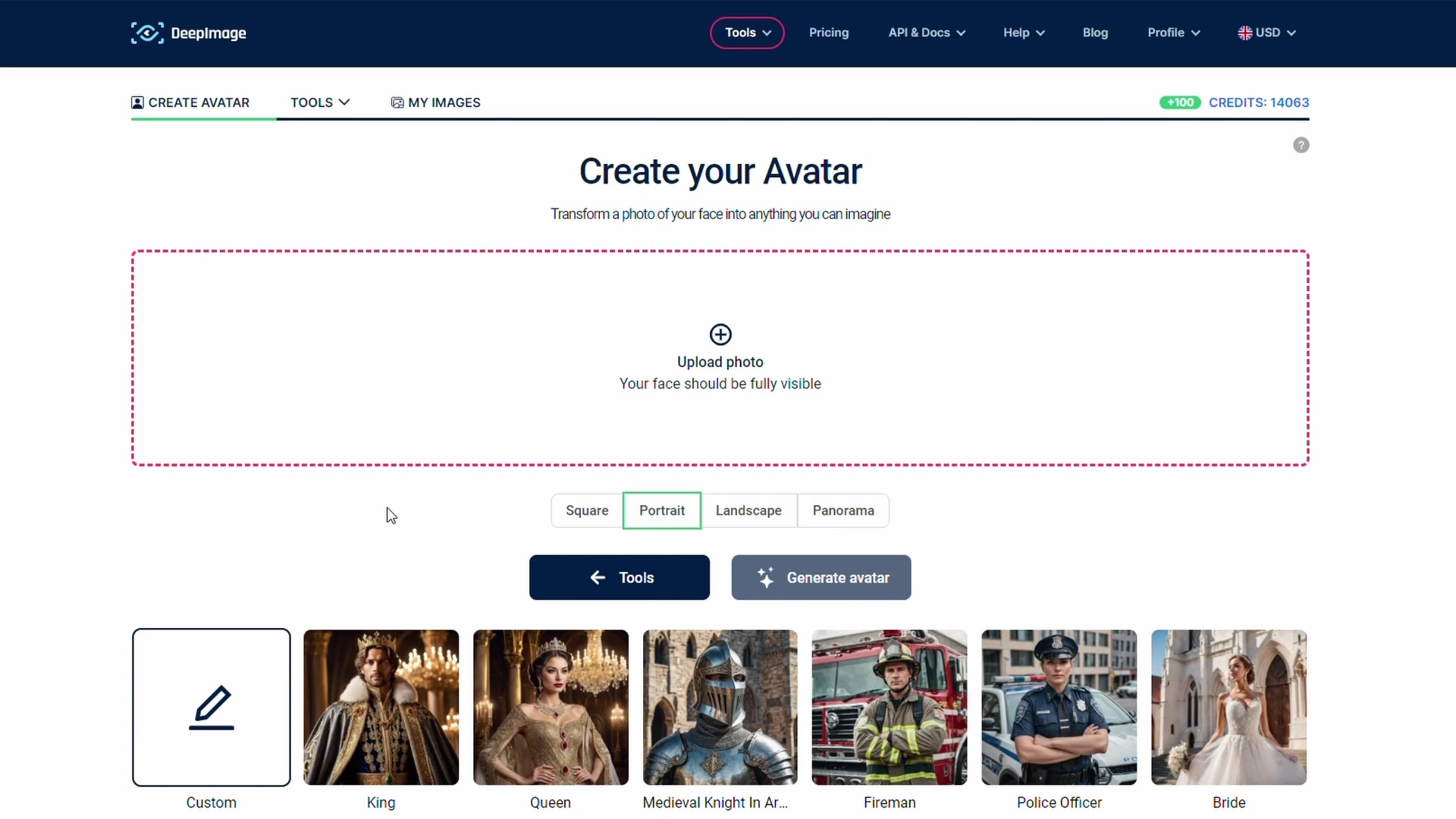Click the My Images gallery icon
This screenshot has width=1456, height=819.
click(x=397, y=102)
